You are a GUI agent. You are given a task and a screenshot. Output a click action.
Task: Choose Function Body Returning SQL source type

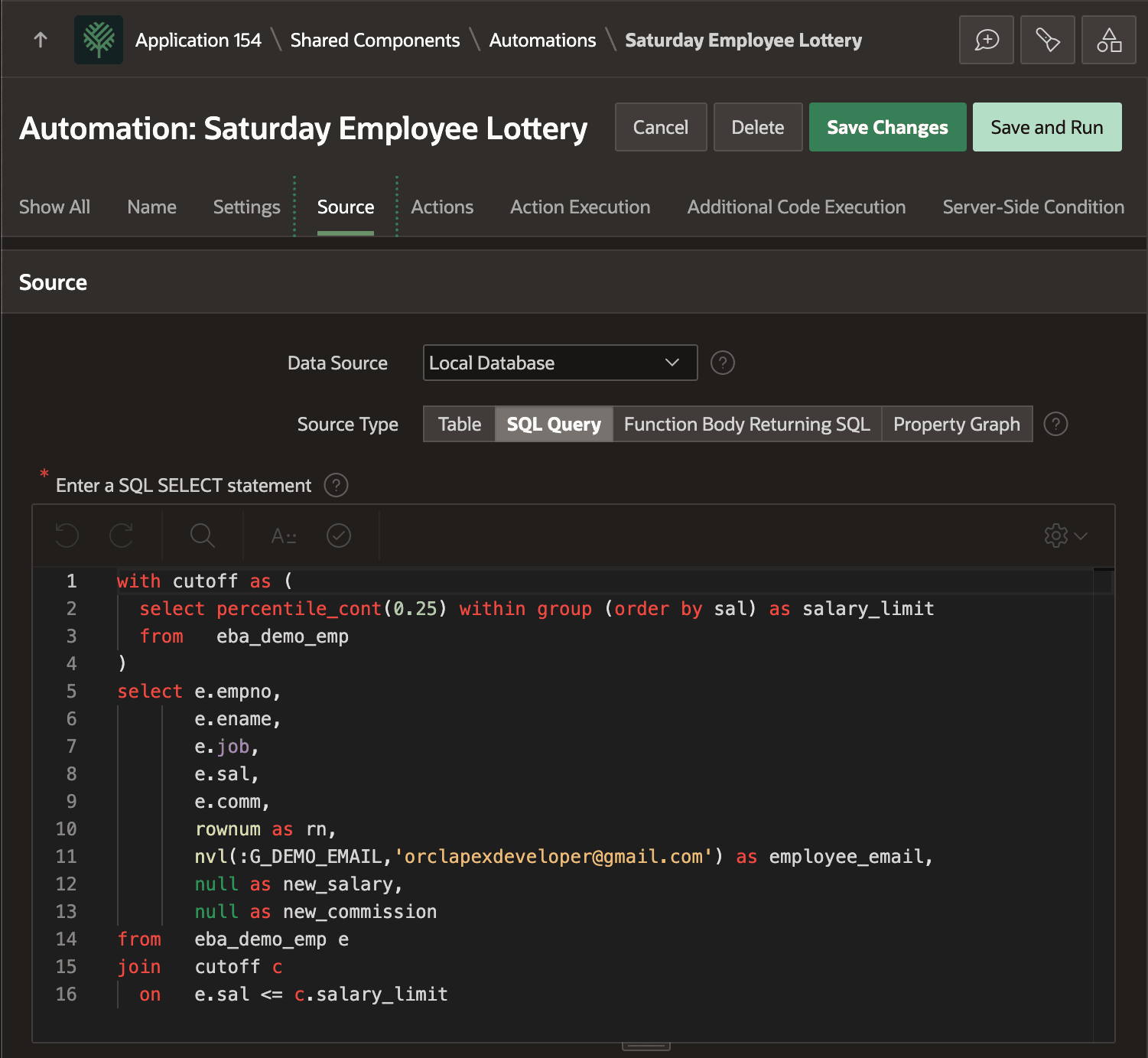click(747, 424)
